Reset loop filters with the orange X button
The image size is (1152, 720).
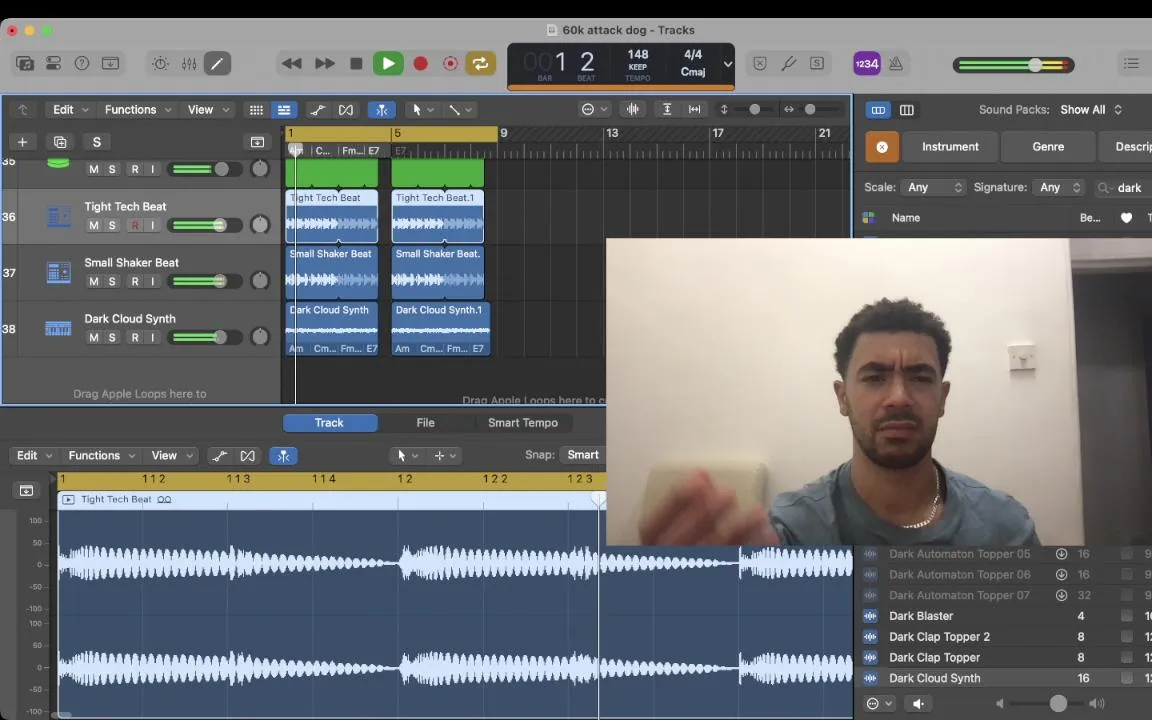[x=882, y=147]
